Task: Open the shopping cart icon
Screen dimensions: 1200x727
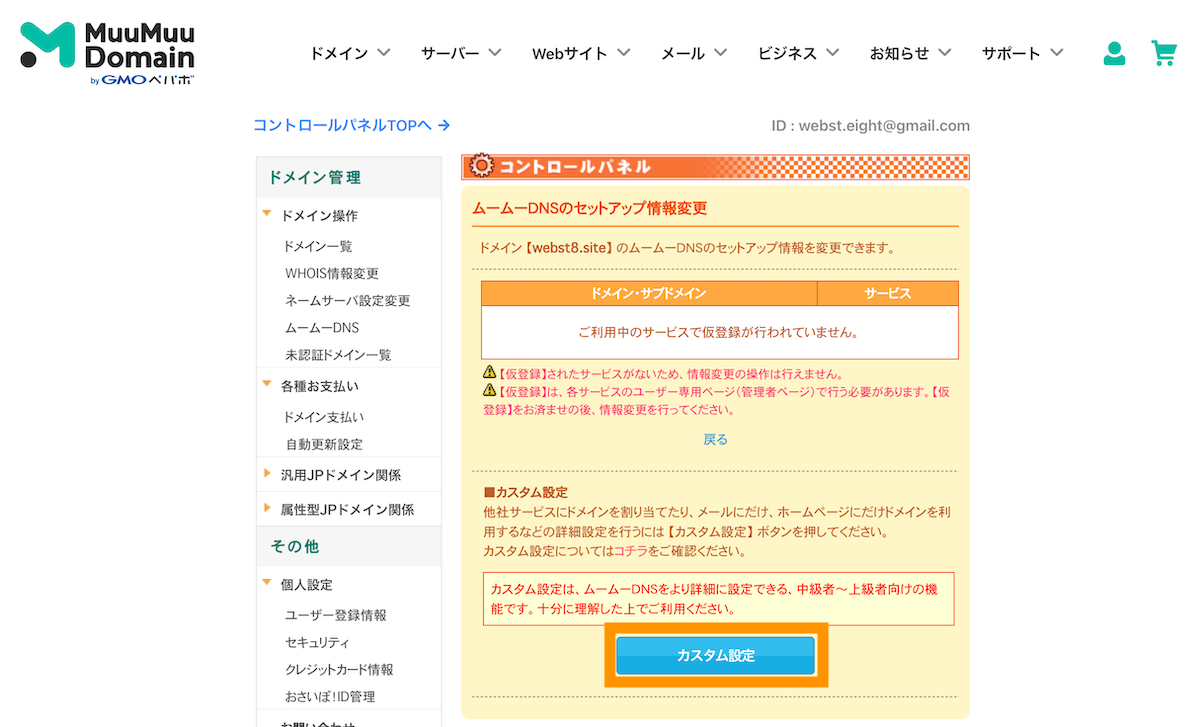Action: [x=1164, y=53]
